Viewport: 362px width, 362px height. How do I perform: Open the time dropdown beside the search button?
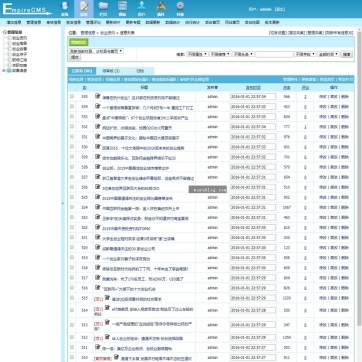(x=328, y=54)
